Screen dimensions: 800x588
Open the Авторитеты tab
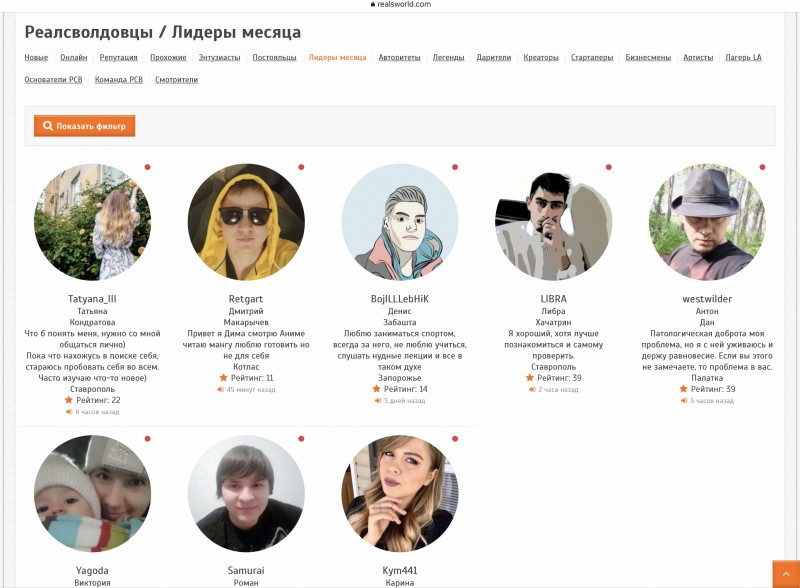point(399,57)
